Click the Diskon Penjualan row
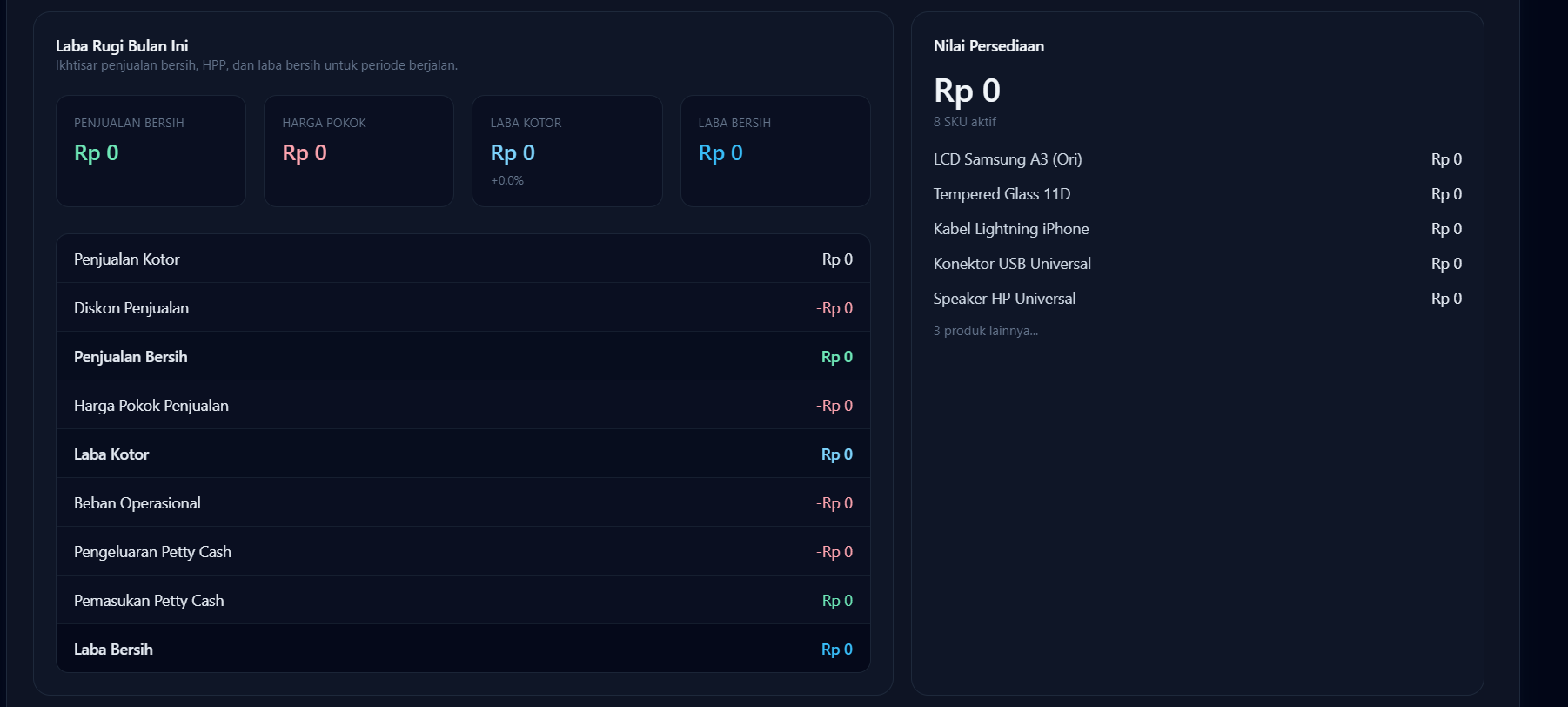Image resolution: width=1568 pixels, height=707 pixels. click(463, 308)
